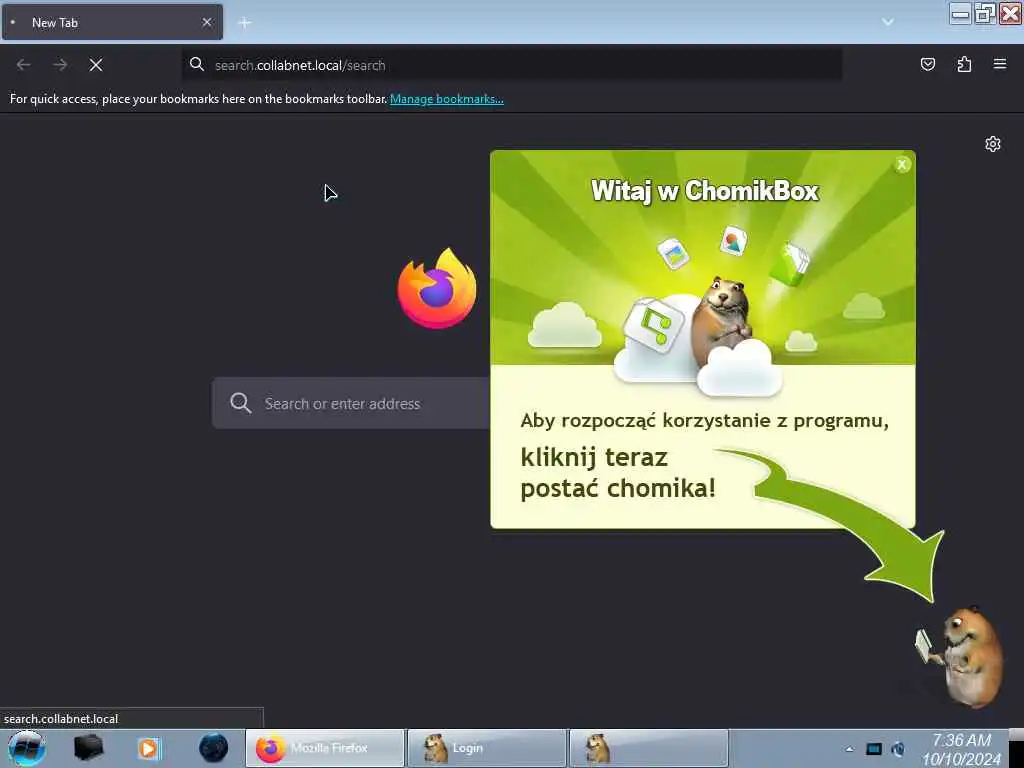Open new tab page settings gear
This screenshot has height=768, width=1024.
(x=993, y=144)
